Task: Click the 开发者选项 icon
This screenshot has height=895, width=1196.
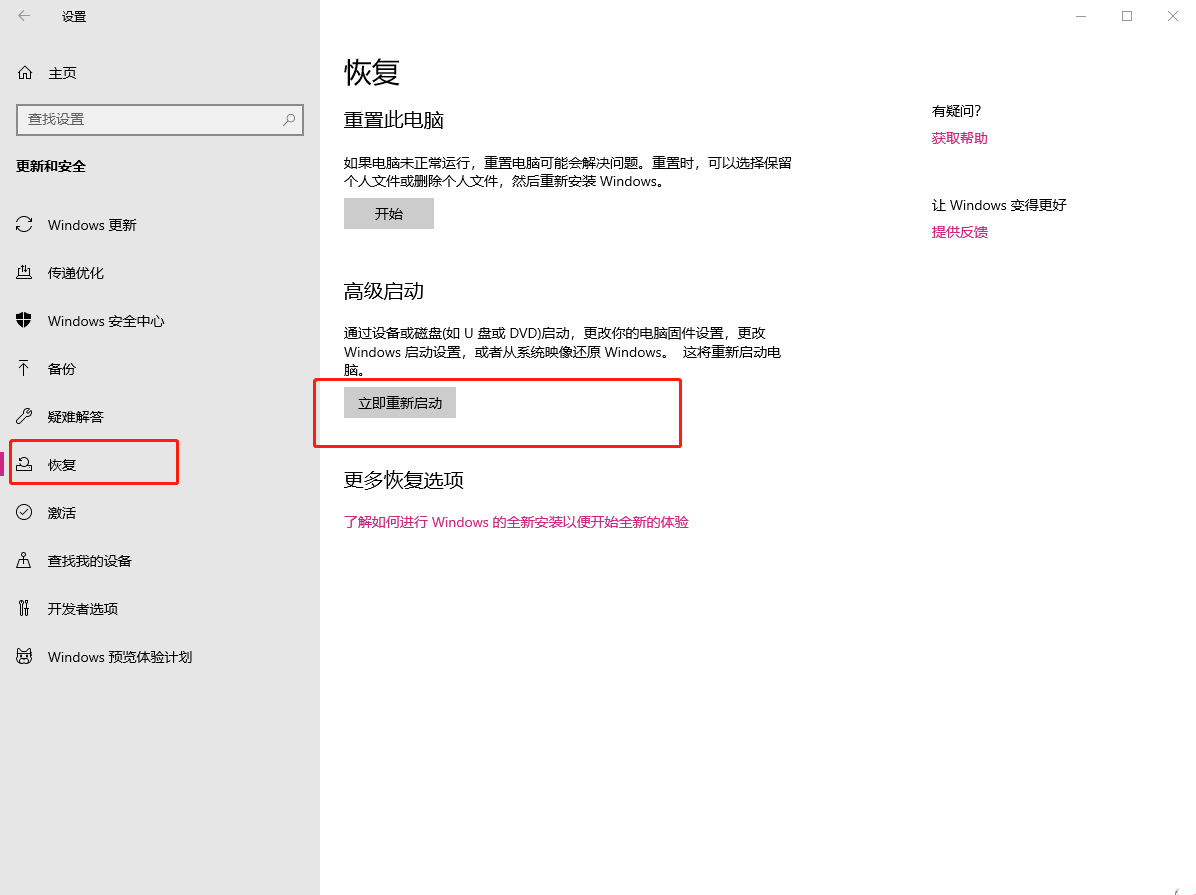Action: click(24, 609)
